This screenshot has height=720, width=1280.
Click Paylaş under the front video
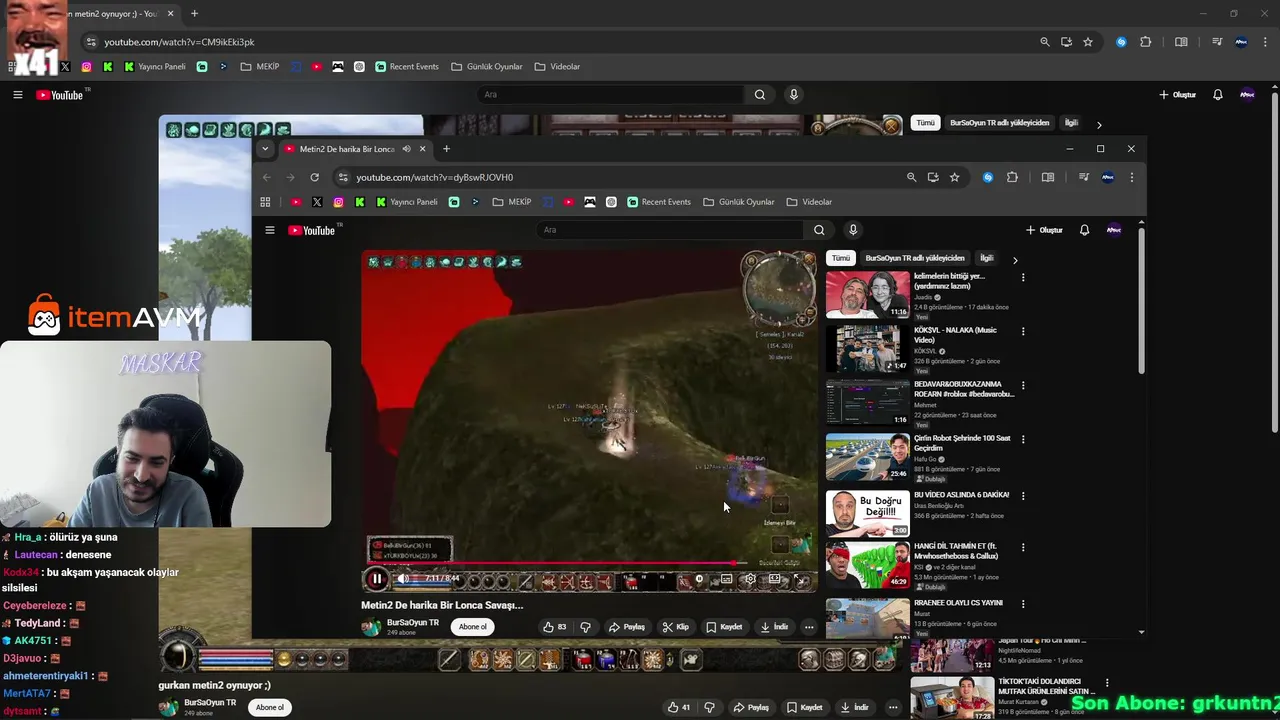[627, 627]
